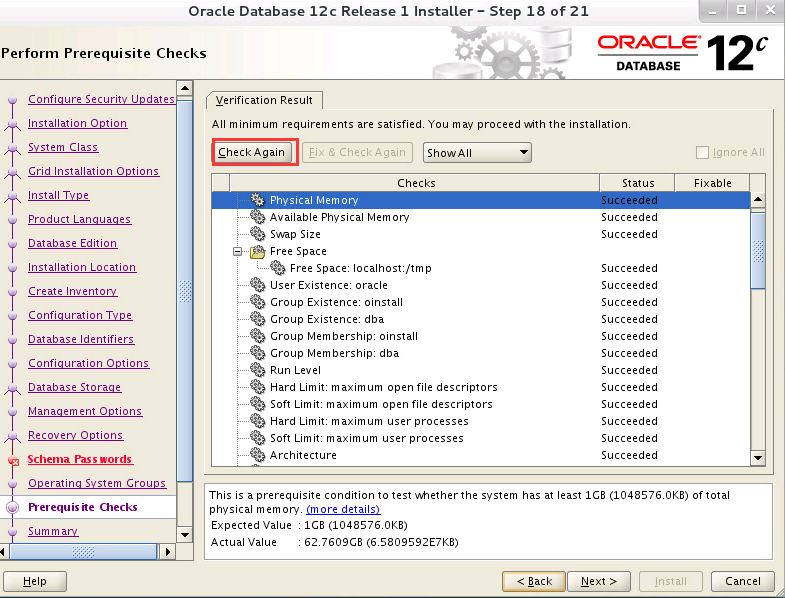This screenshot has width=785, height=598.
Task: Open the Show All filter dropdown
Action: [x=477, y=153]
